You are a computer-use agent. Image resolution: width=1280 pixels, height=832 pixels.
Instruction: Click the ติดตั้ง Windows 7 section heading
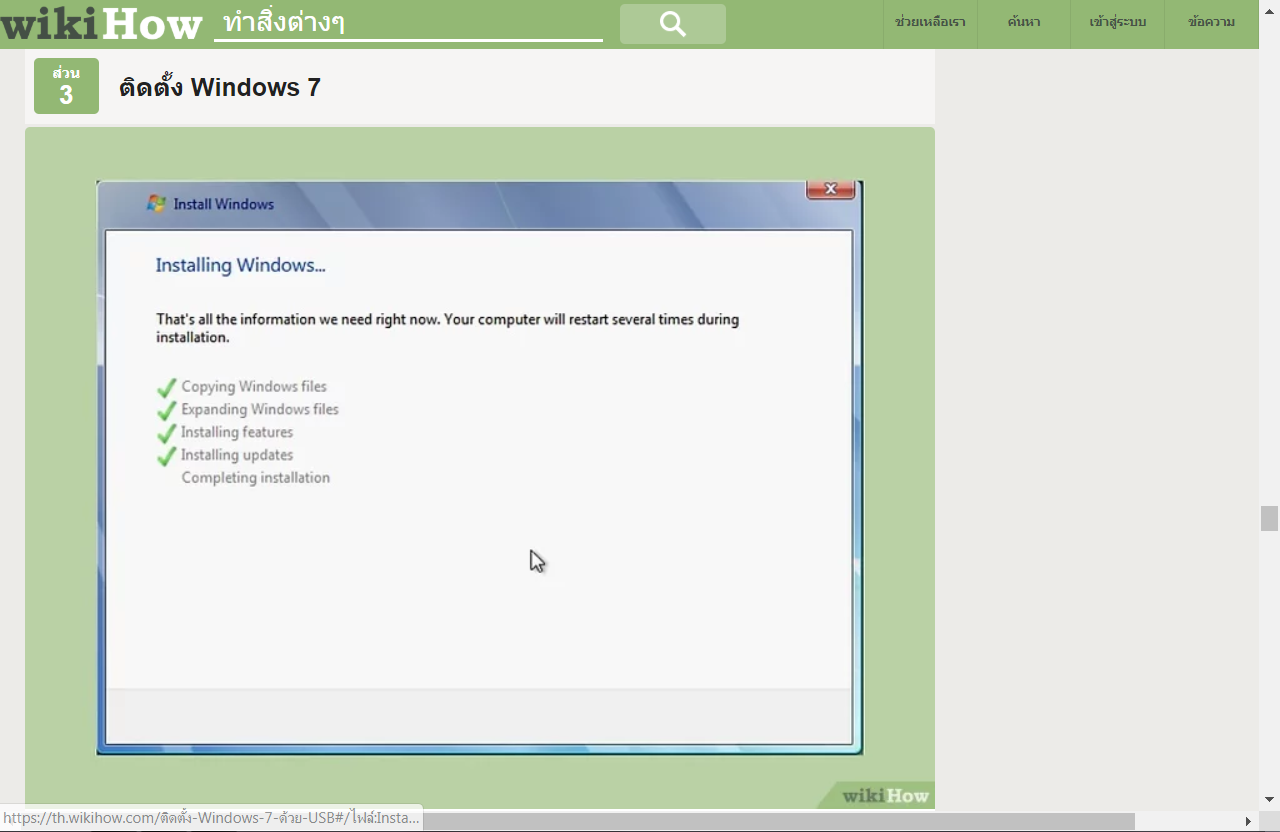[x=220, y=87]
